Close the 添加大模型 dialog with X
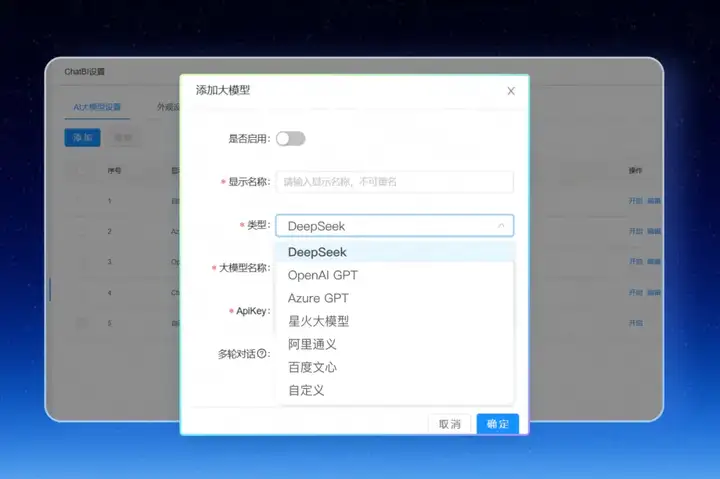This screenshot has height=479, width=720. tap(511, 91)
